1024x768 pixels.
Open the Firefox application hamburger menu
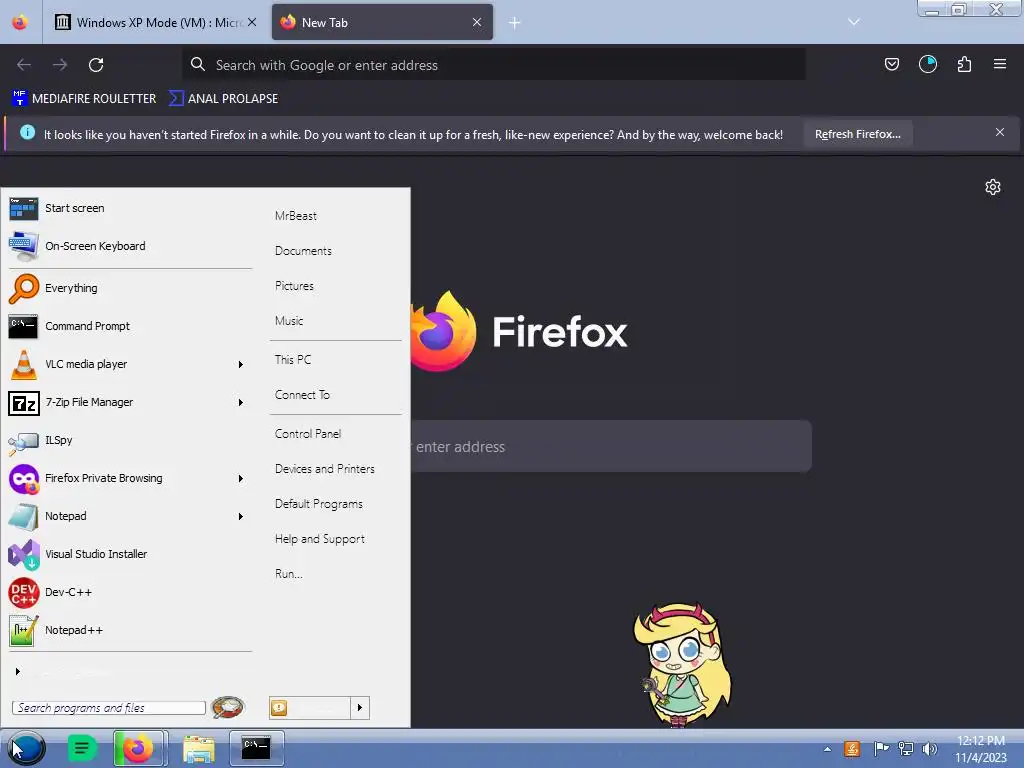[1000, 64]
